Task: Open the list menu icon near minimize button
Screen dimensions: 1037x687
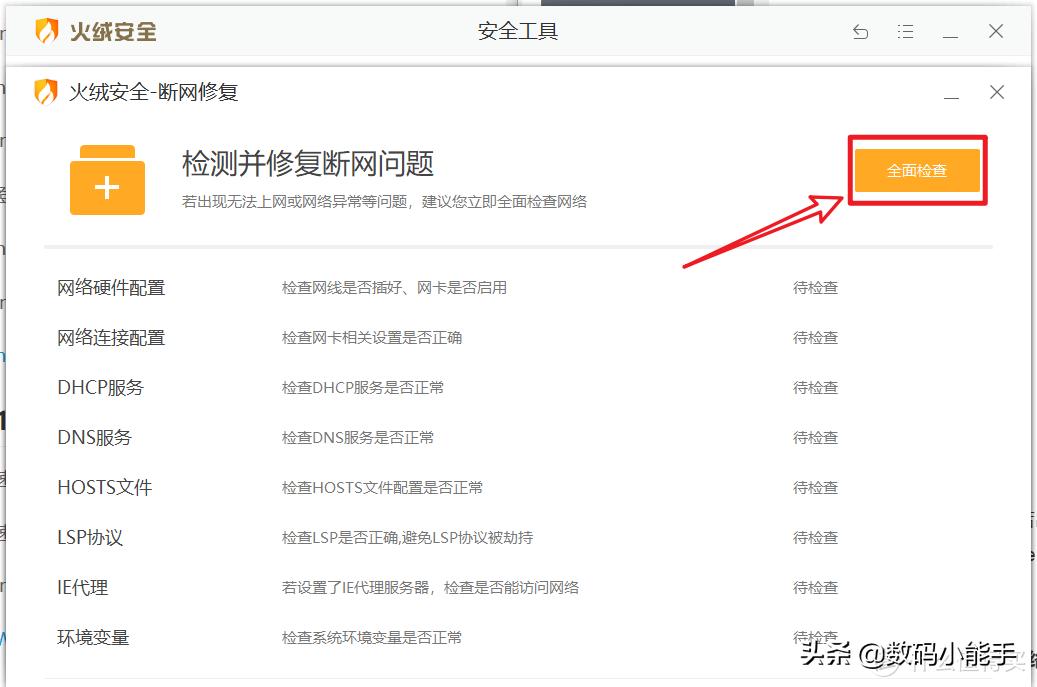Action: coord(905,31)
